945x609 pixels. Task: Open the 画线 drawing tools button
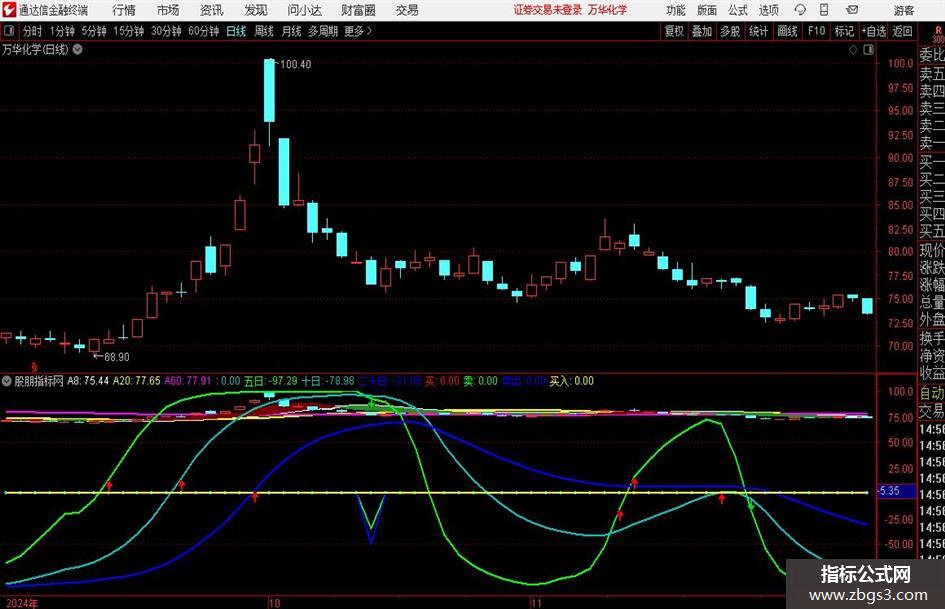coord(788,31)
